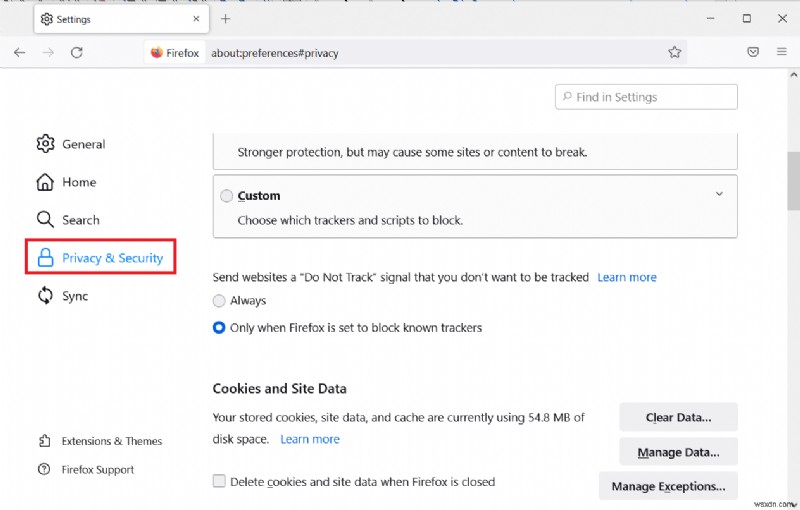800x510 pixels.
Task: Click the Reload page icon
Action: [x=77, y=52]
